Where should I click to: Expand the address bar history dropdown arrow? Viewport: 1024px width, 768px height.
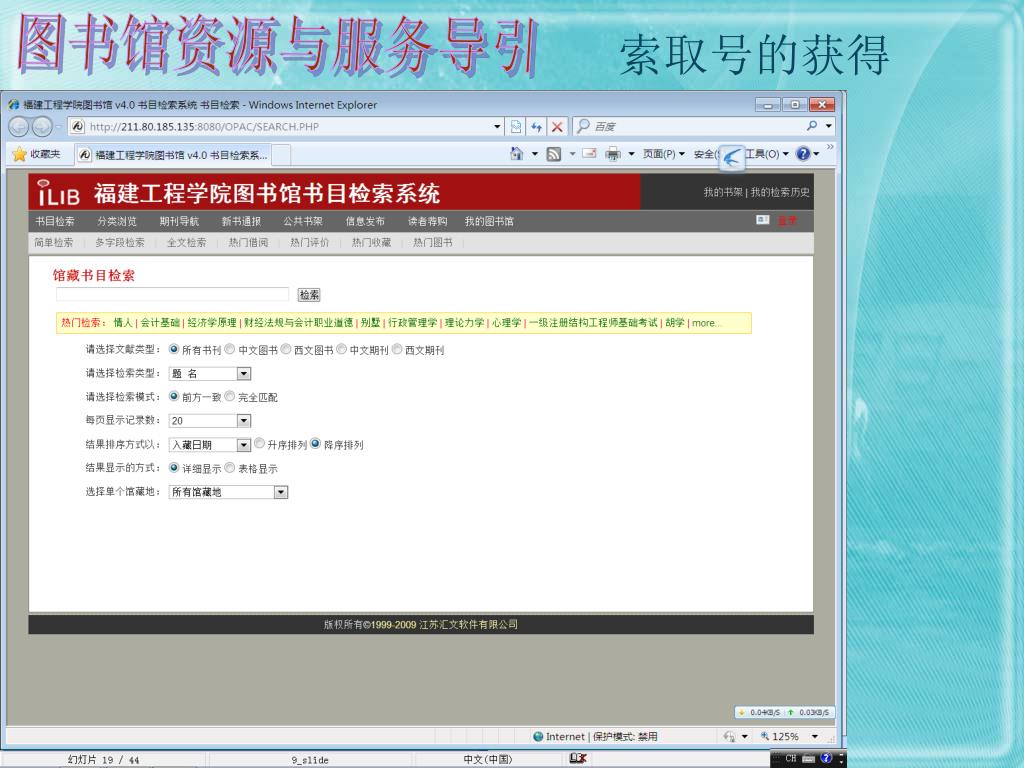pyautogui.click(x=498, y=126)
